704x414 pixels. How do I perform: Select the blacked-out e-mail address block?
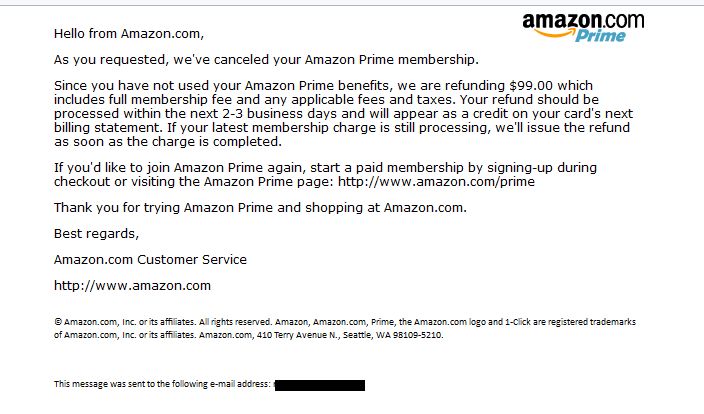(x=320, y=385)
